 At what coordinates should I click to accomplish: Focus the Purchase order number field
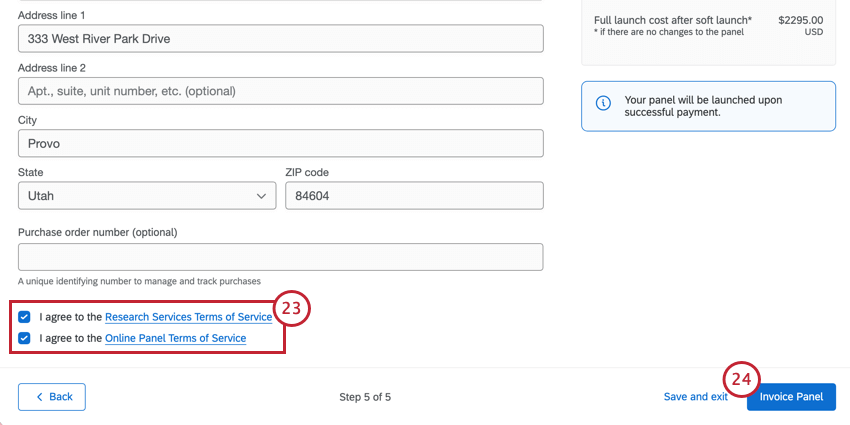tap(280, 257)
